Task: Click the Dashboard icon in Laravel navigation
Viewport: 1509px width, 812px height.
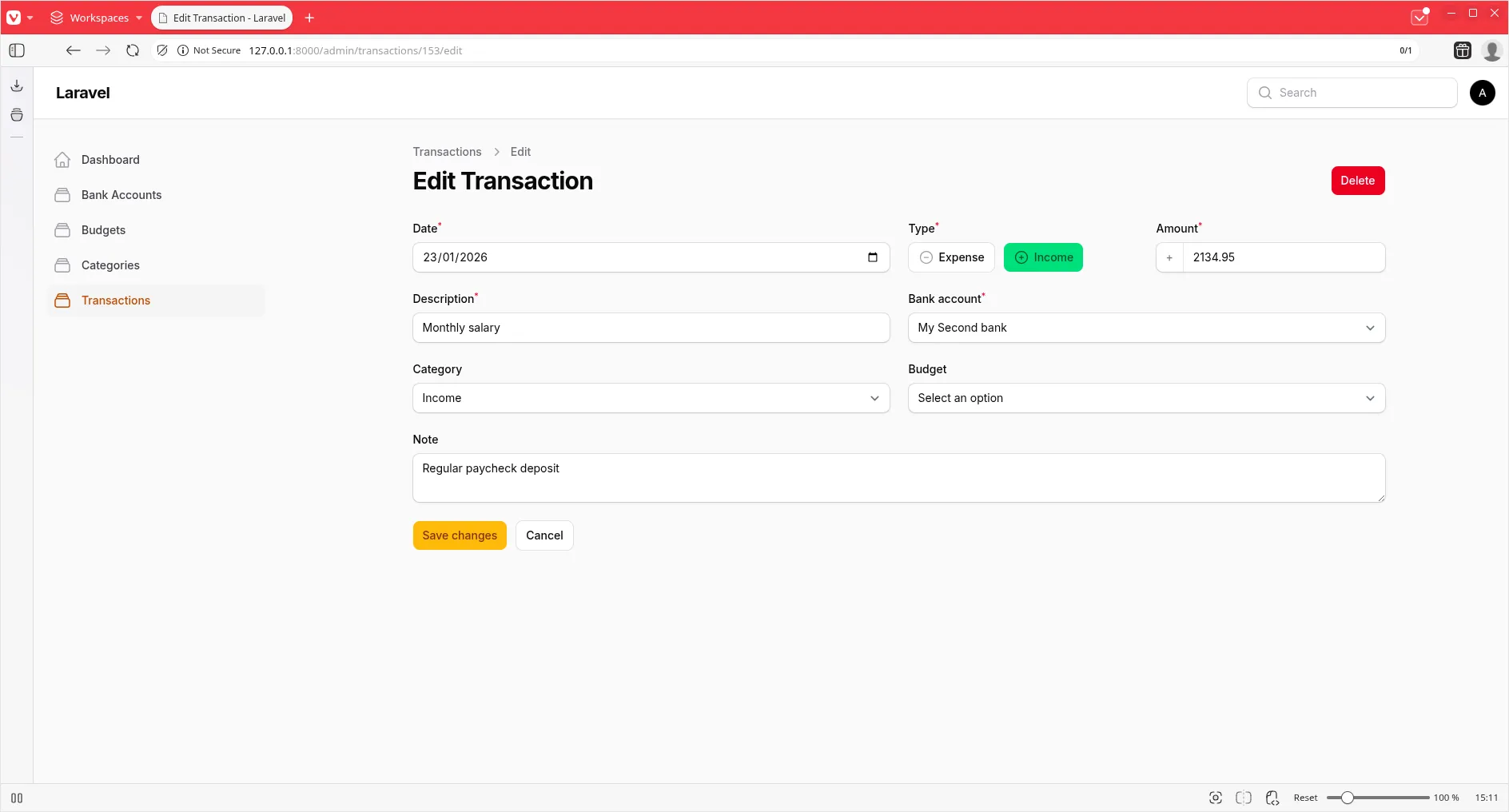Action: [x=62, y=160]
